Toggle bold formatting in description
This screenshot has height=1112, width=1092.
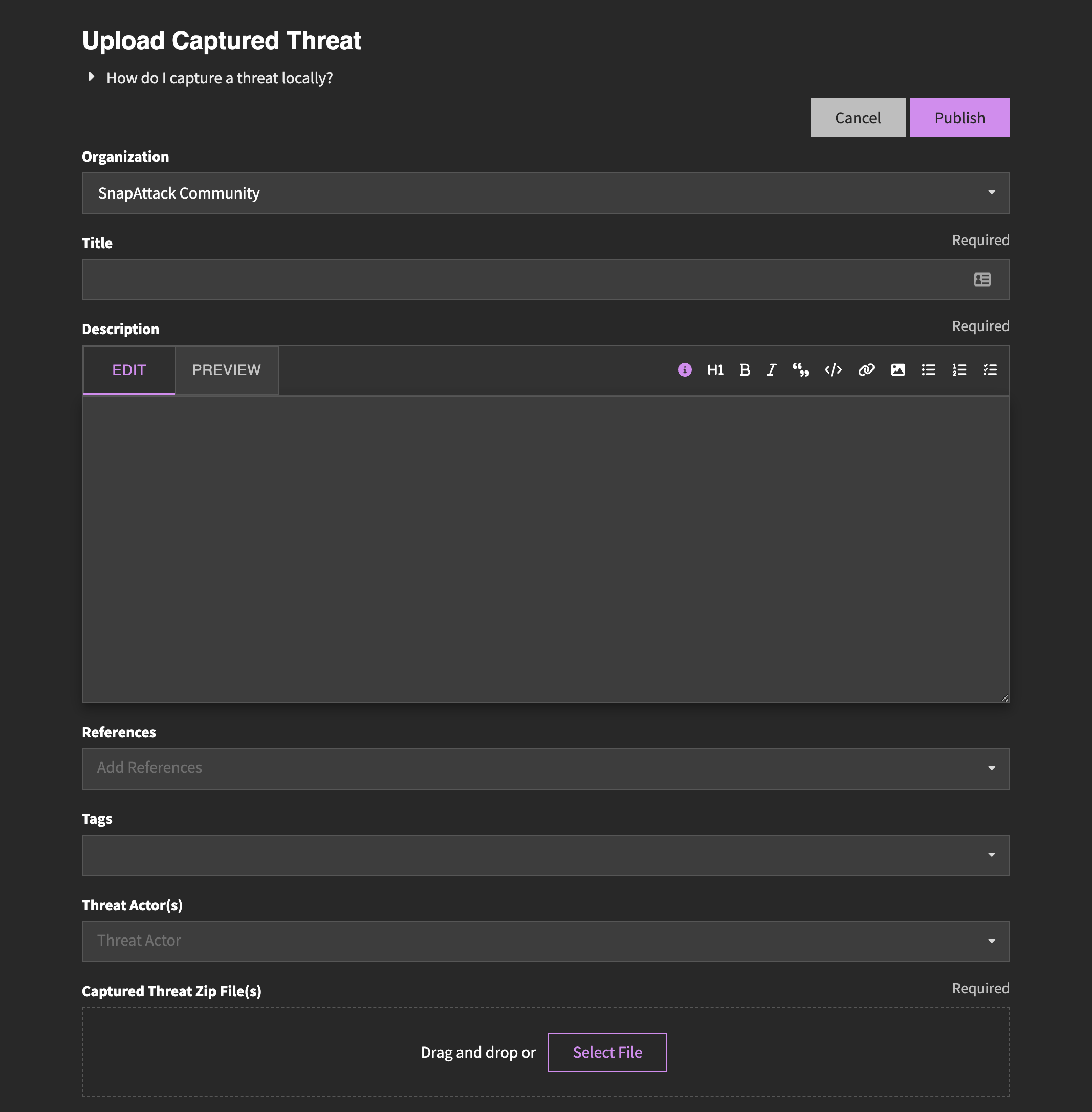745,370
